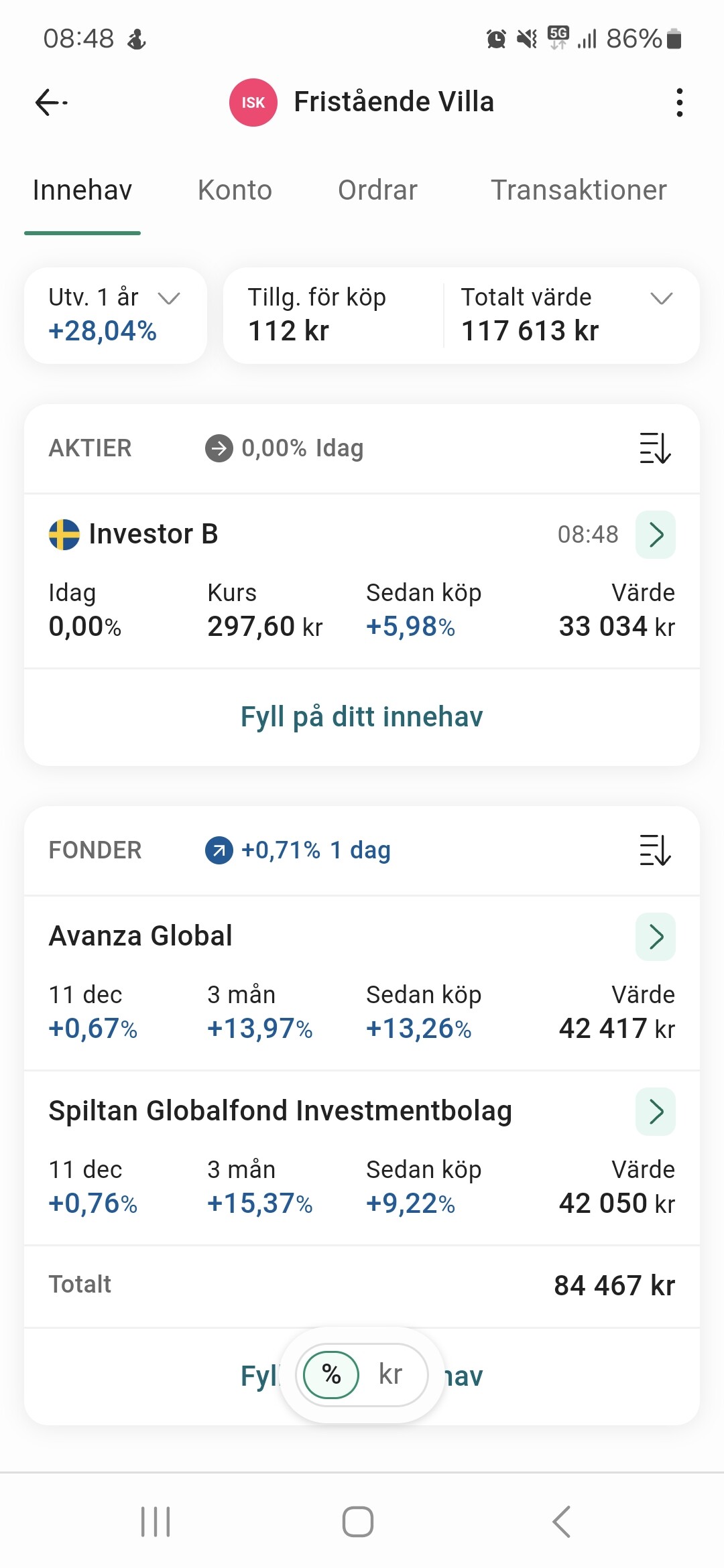Viewport: 724px width, 1568px height.
Task: Sort the Fonder holdings list
Action: coord(655,850)
